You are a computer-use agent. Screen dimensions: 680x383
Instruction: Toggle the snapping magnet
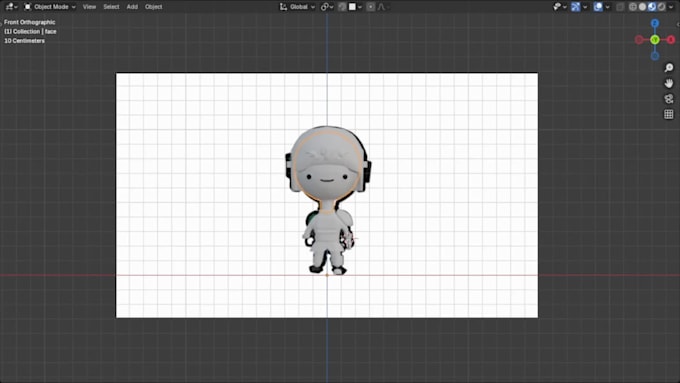pos(342,7)
